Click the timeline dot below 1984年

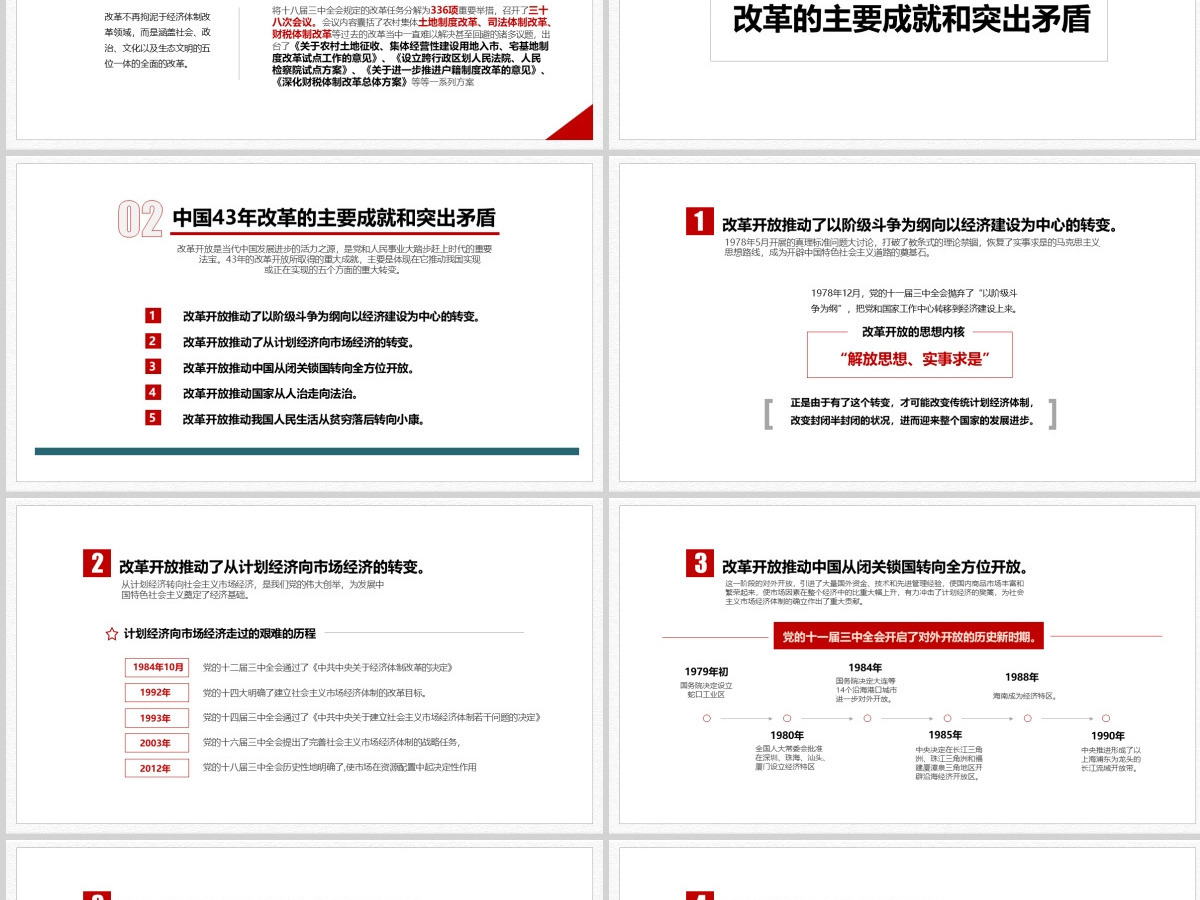coord(867,718)
